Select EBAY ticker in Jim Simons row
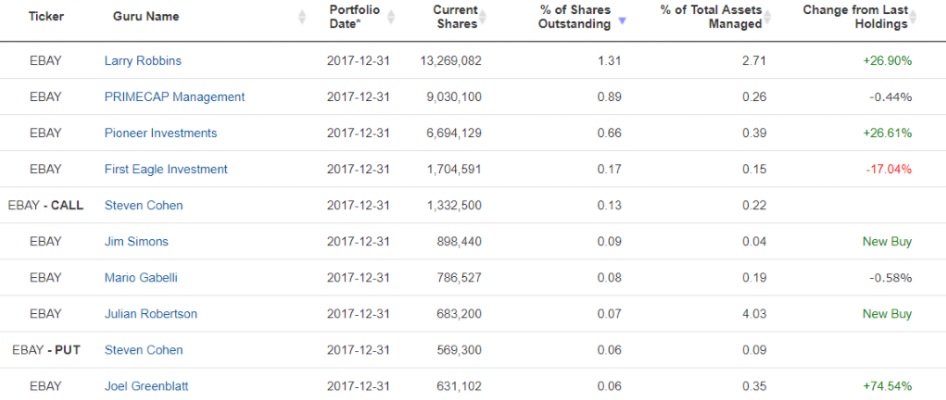This screenshot has height=400, width=946. tap(46, 241)
